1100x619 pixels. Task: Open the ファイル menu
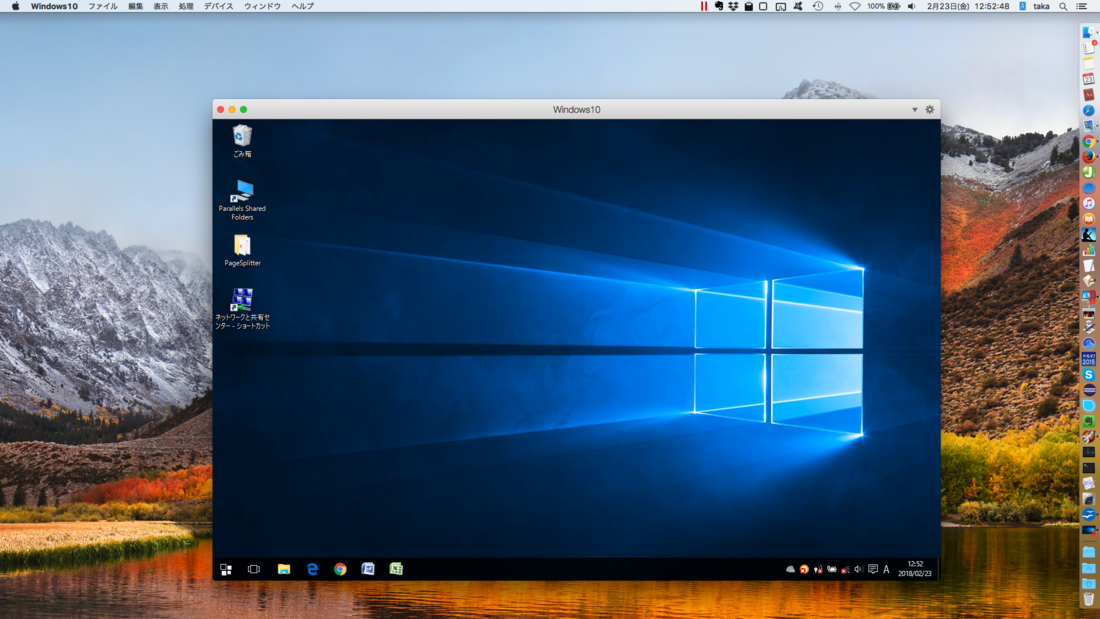click(x=102, y=6)
